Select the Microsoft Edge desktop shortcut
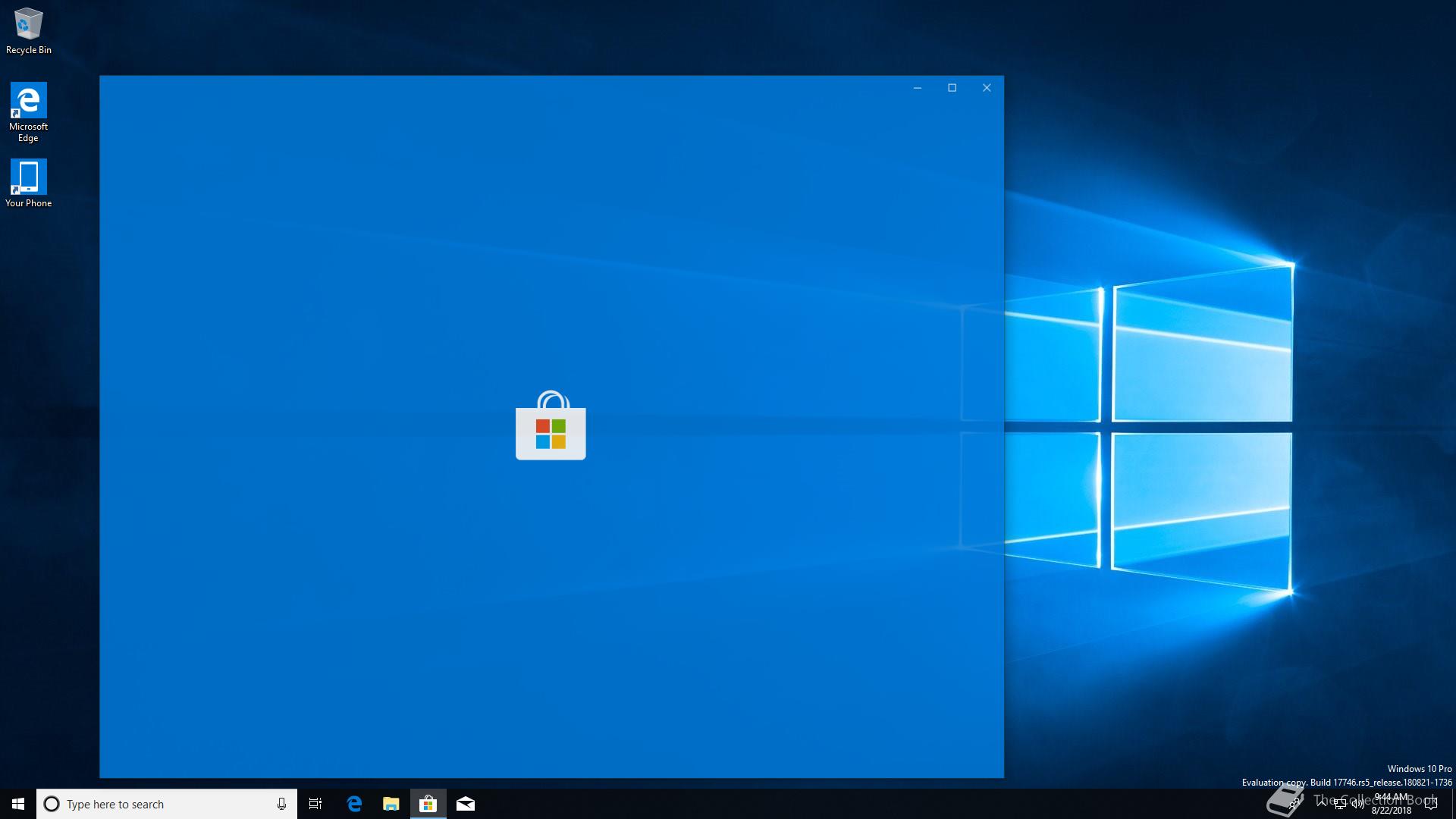The image size is (1456, 819). (29, 112)
